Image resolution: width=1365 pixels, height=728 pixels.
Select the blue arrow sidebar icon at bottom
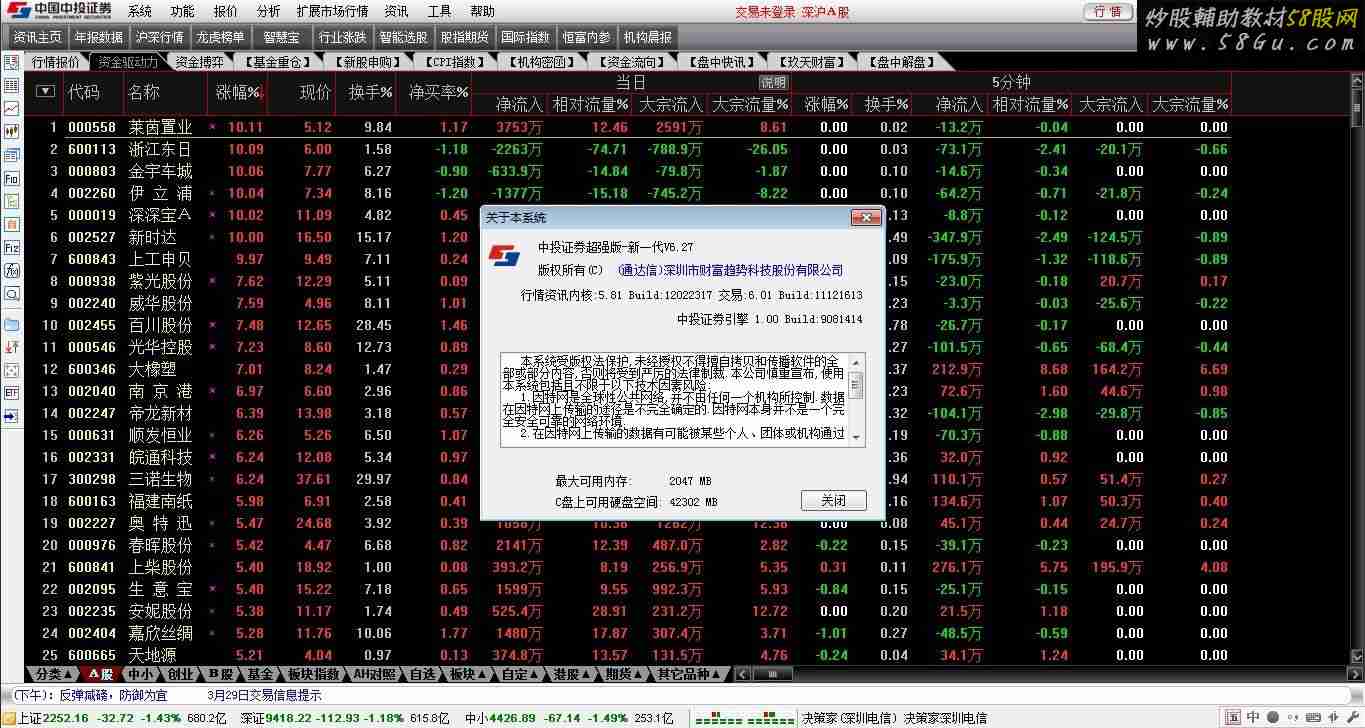(x=12, y=415)
